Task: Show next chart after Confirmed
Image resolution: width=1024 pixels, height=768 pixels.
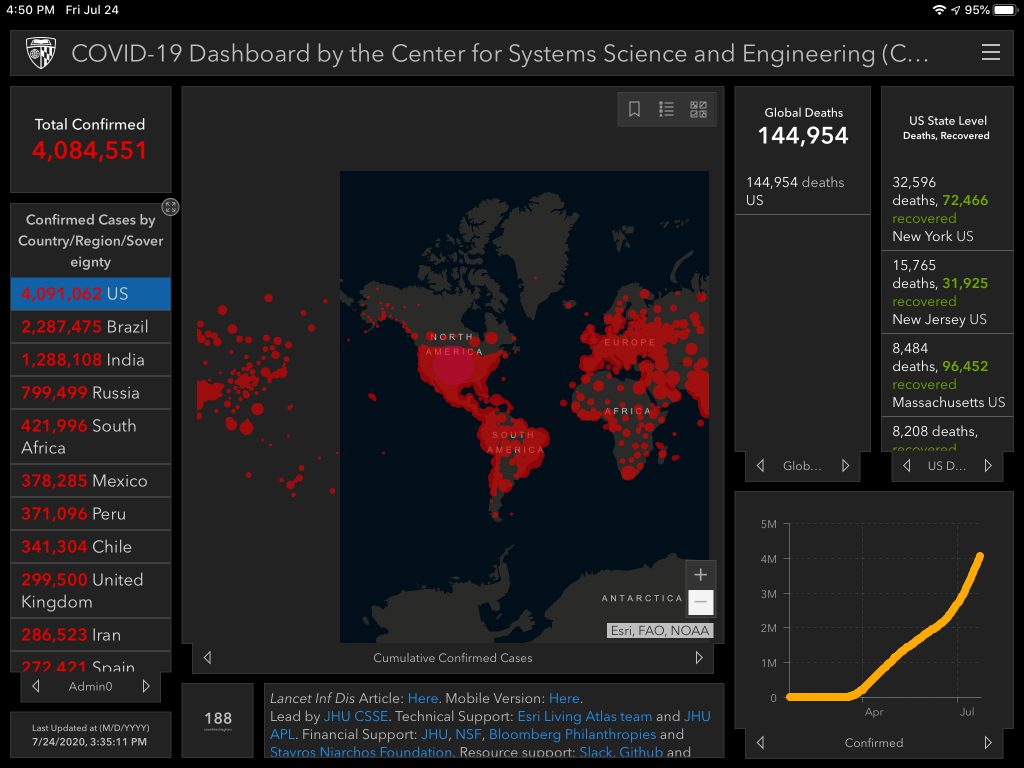Action: 988,743
